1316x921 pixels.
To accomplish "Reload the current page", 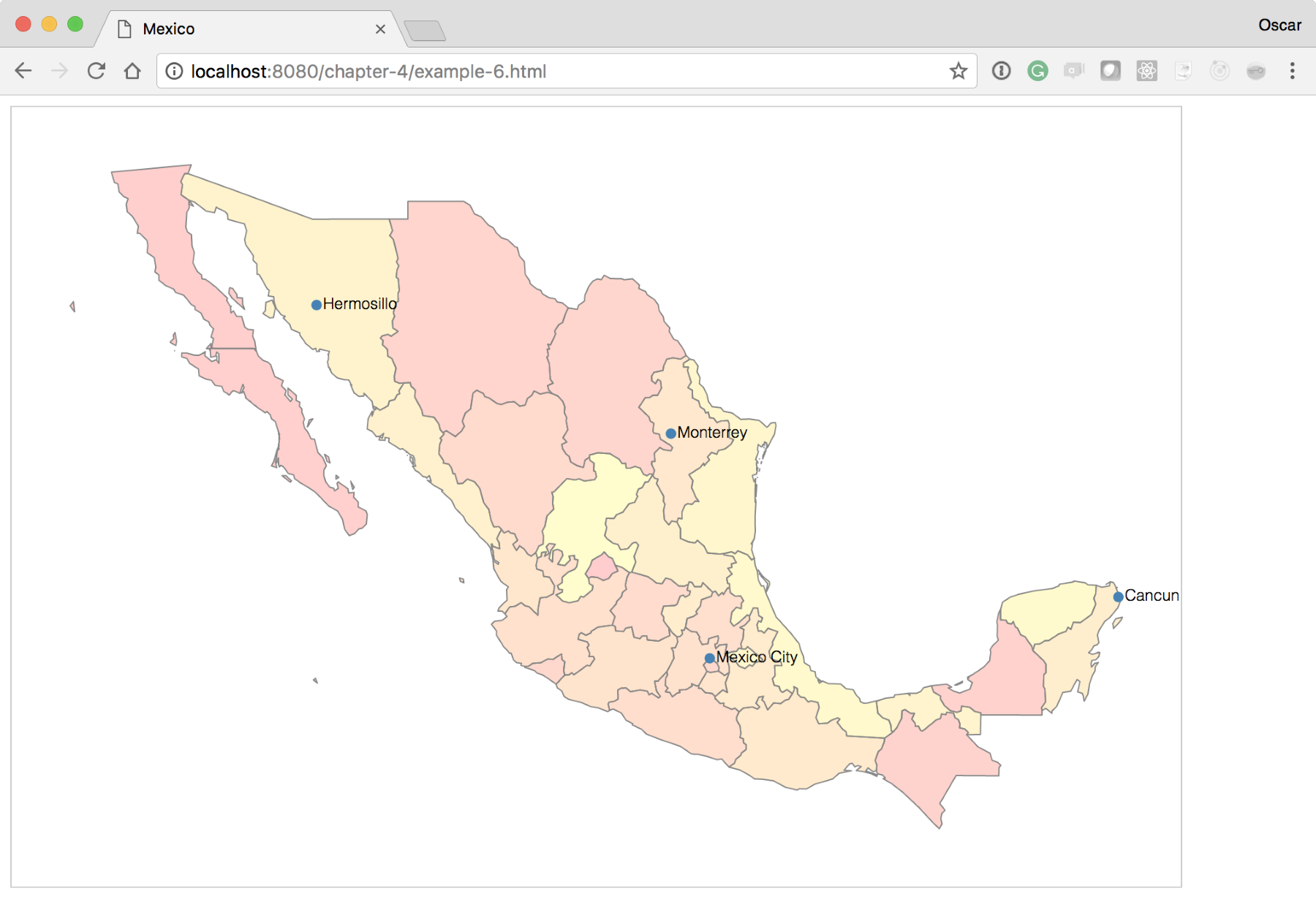I will 97,71.
